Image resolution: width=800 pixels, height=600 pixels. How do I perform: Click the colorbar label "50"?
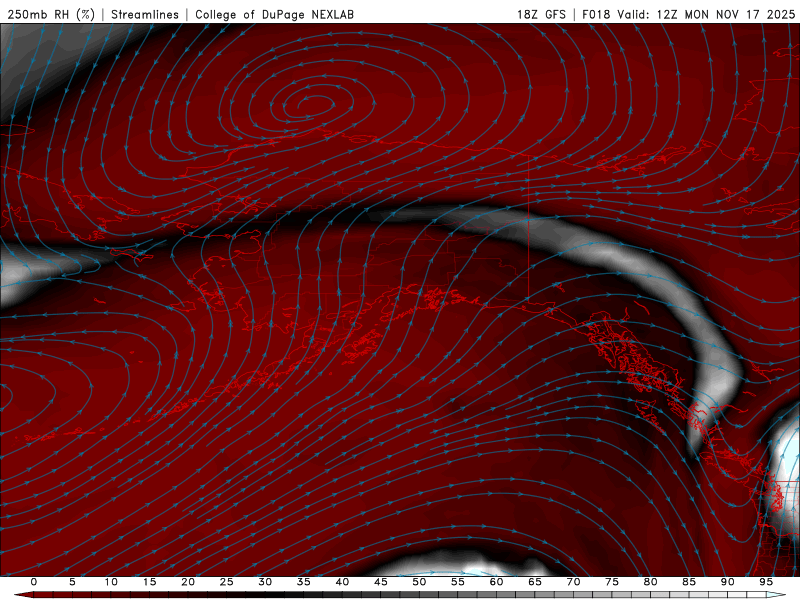coord(419,582)
